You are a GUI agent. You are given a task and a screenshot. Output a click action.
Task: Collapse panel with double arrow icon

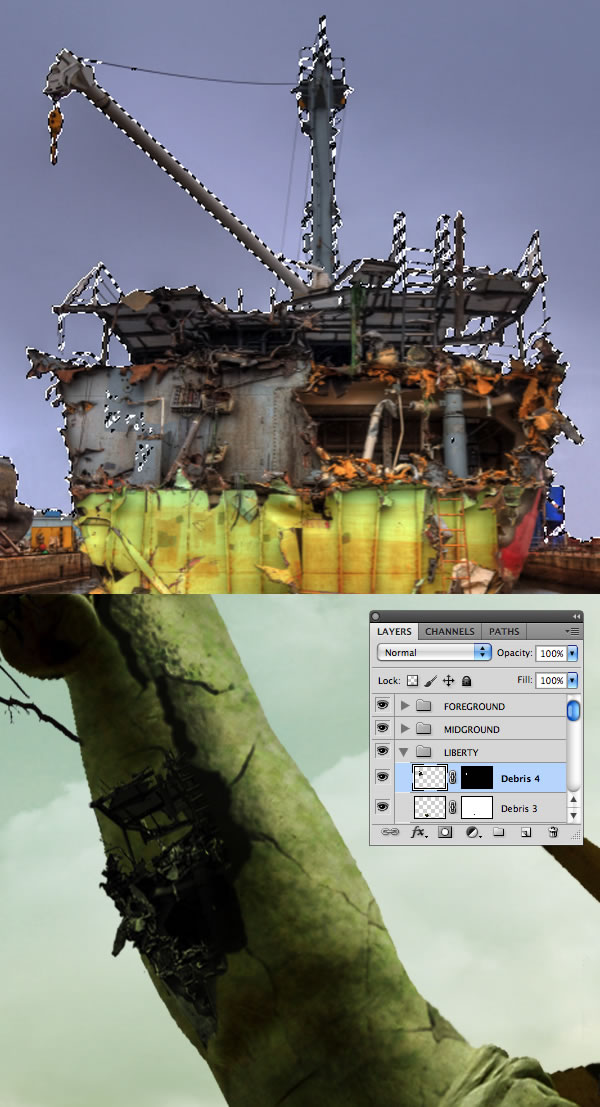pyautogui.click(x=575, y=616)
